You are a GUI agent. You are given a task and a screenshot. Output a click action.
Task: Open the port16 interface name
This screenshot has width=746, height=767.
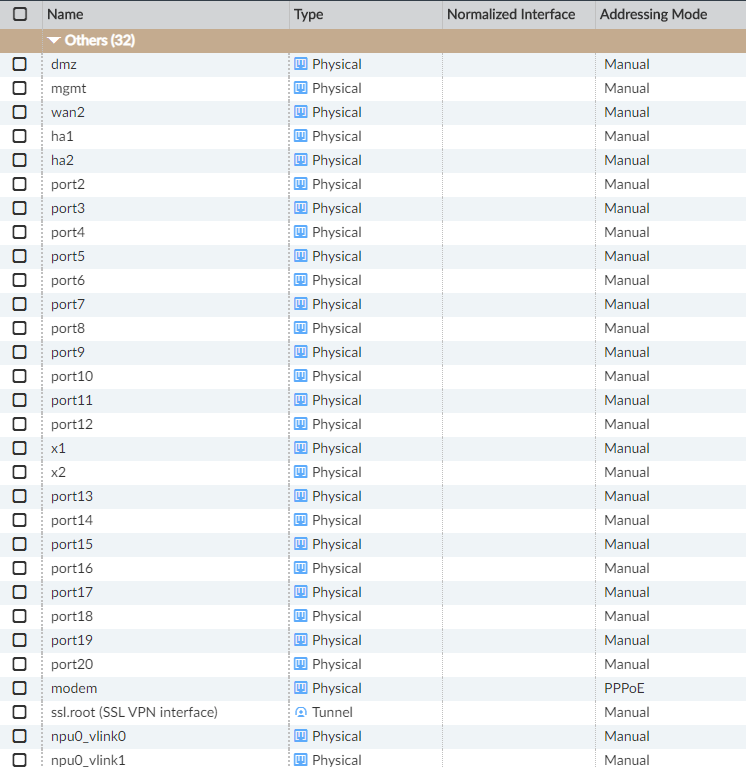coord(72,568)
